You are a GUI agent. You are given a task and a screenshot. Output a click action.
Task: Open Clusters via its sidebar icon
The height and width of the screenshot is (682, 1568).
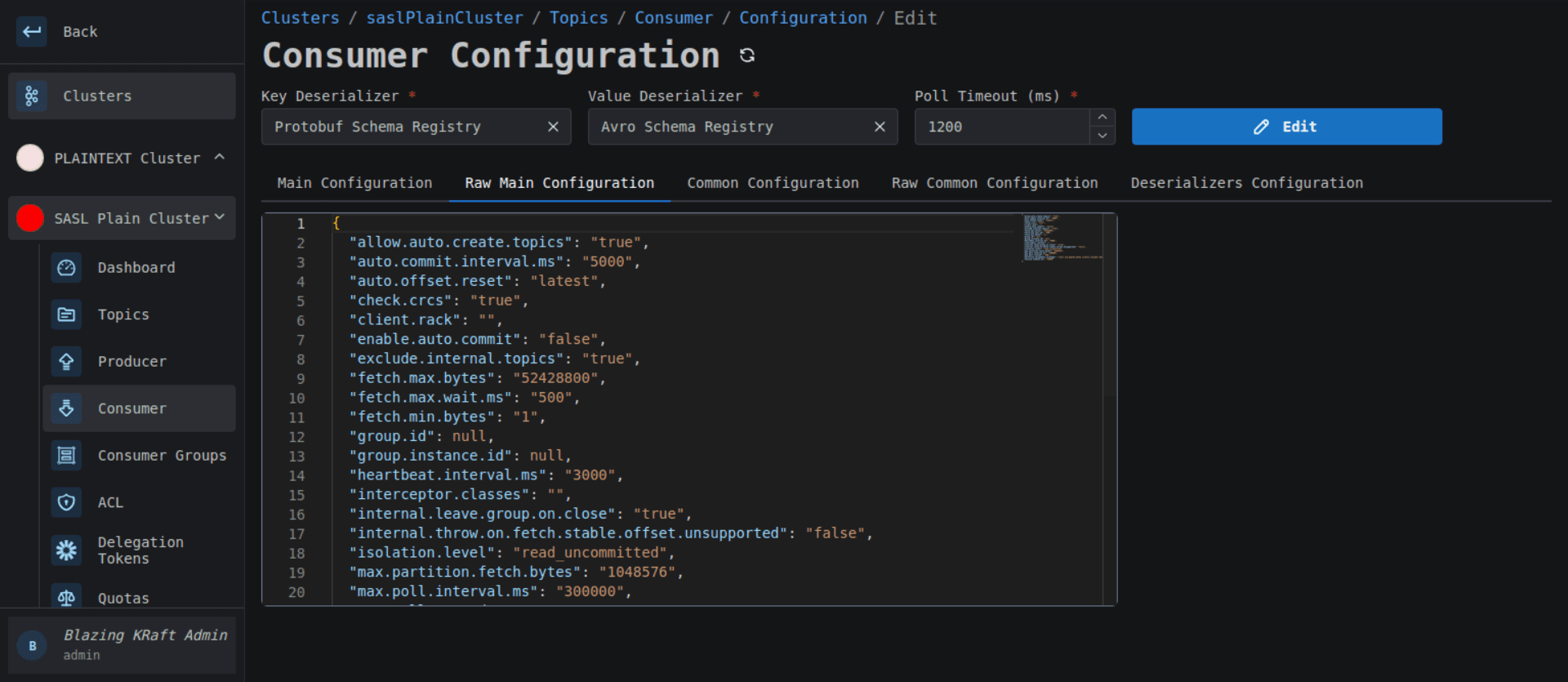(32, 96)
